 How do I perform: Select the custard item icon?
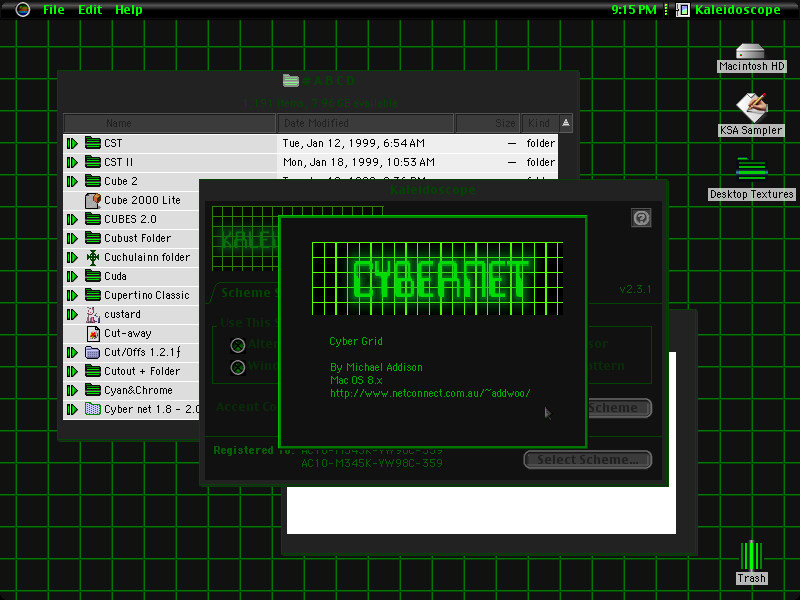pos(92,314)
